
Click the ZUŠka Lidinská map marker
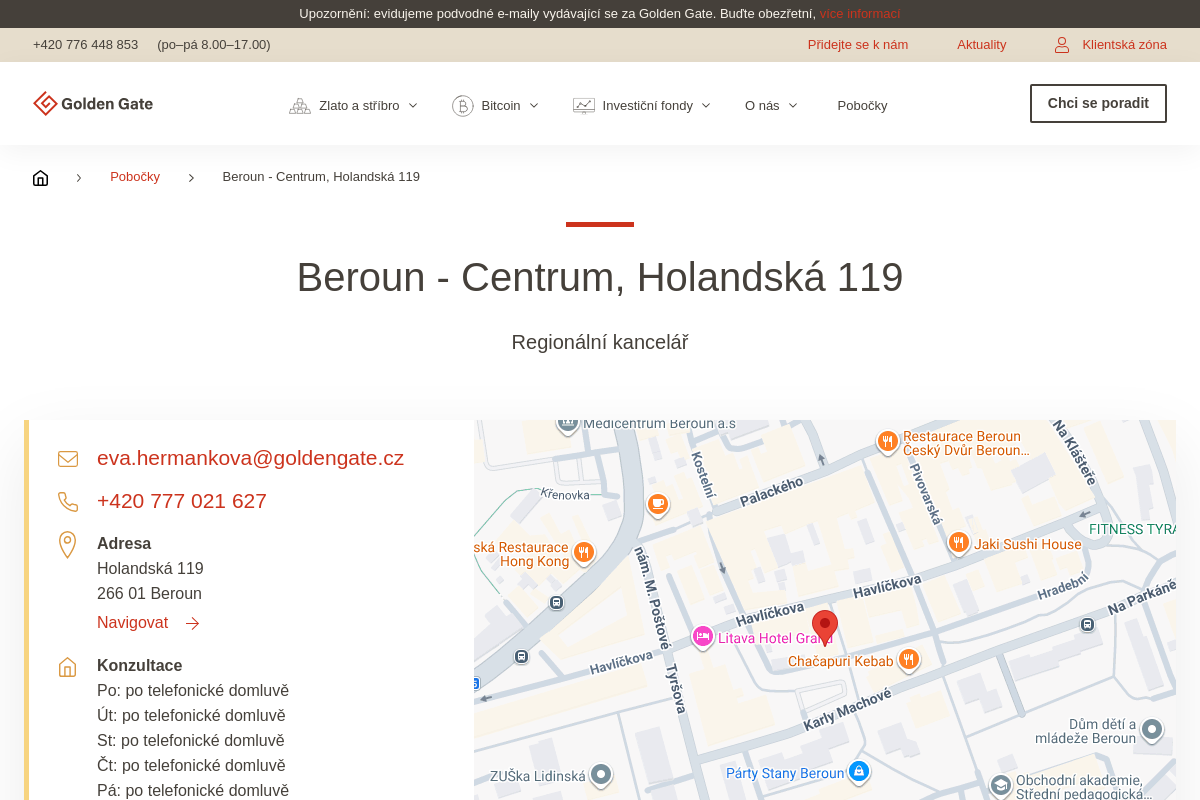600,774
